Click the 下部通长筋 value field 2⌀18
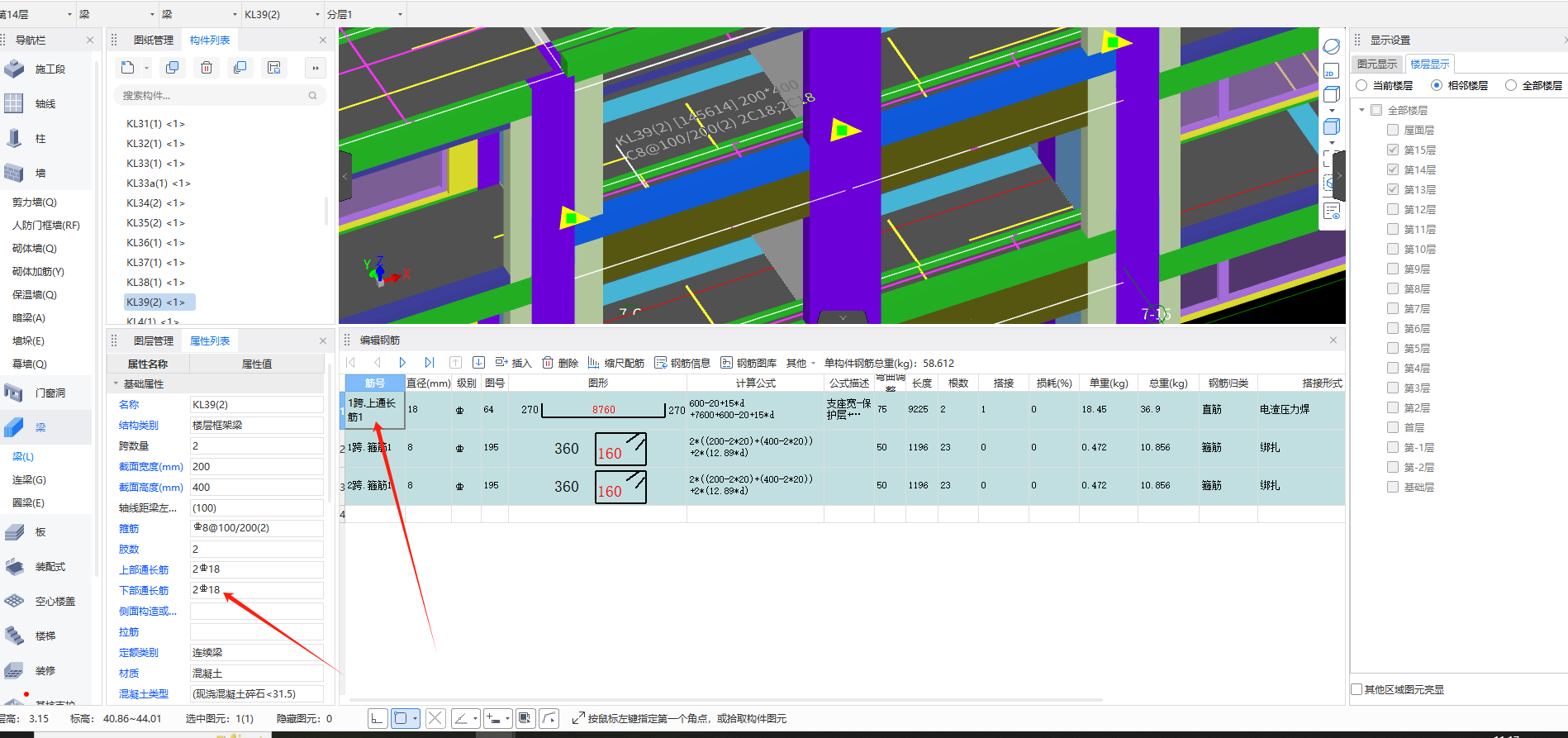 click(x=257, y=590)
